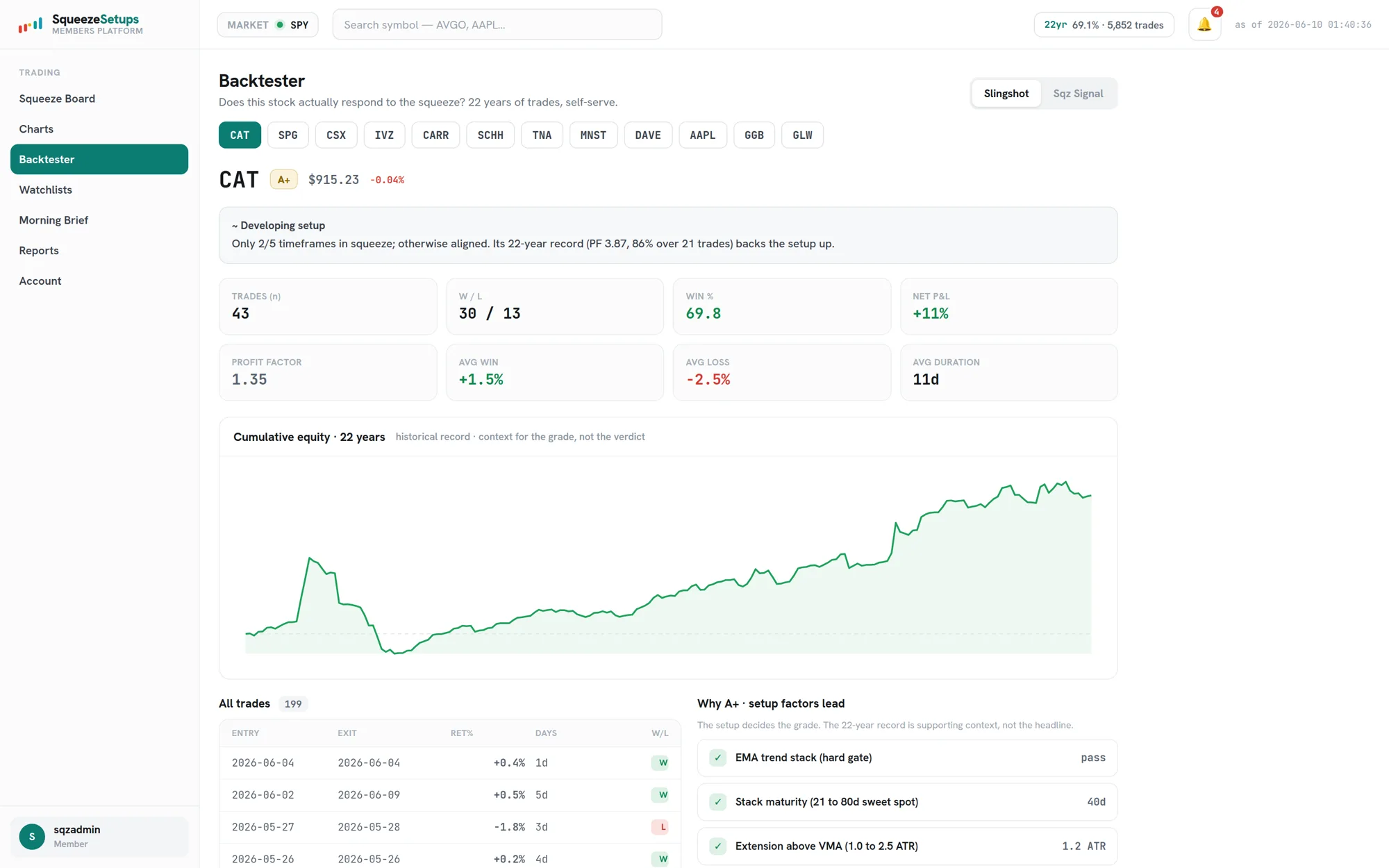Click the WIN % 69.8 stat card

coord(782,306)
